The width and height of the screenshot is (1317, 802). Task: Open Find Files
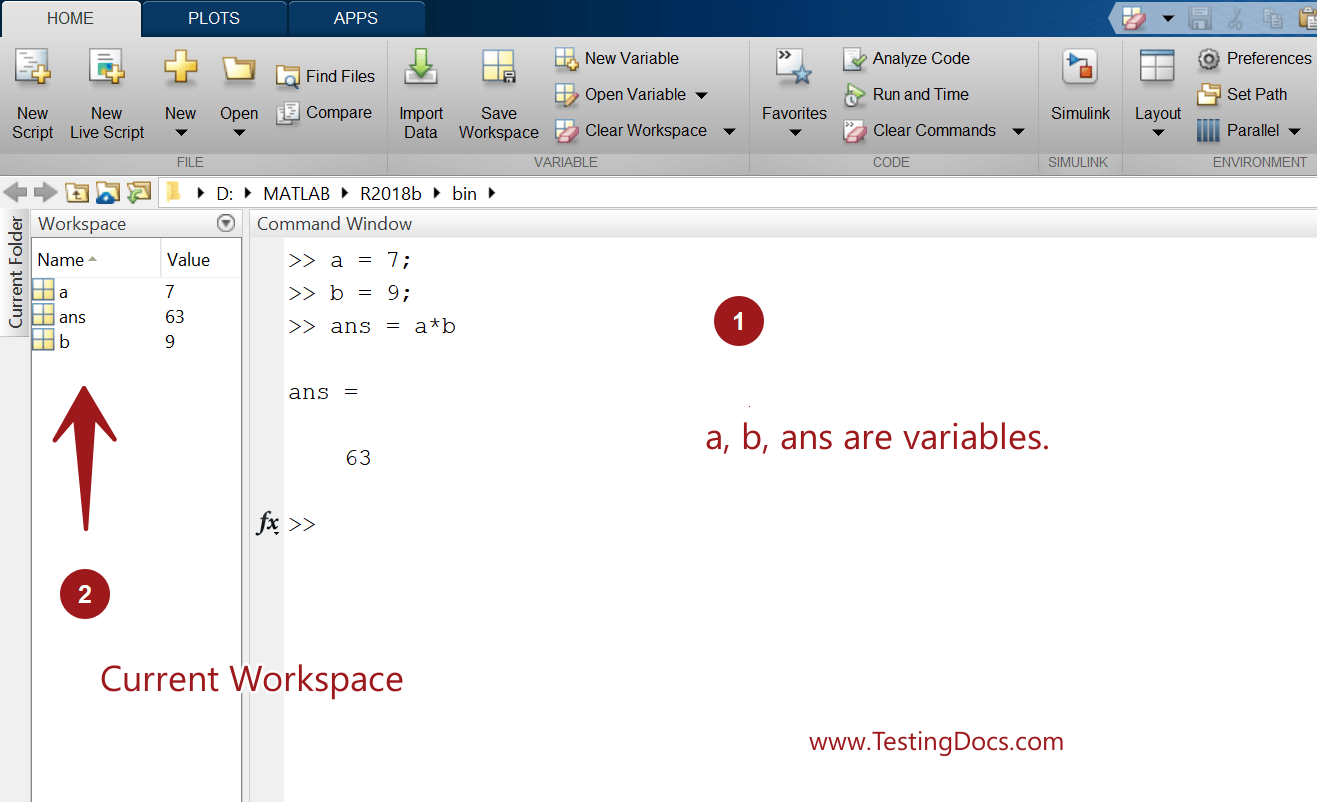[x=325, y=76]
